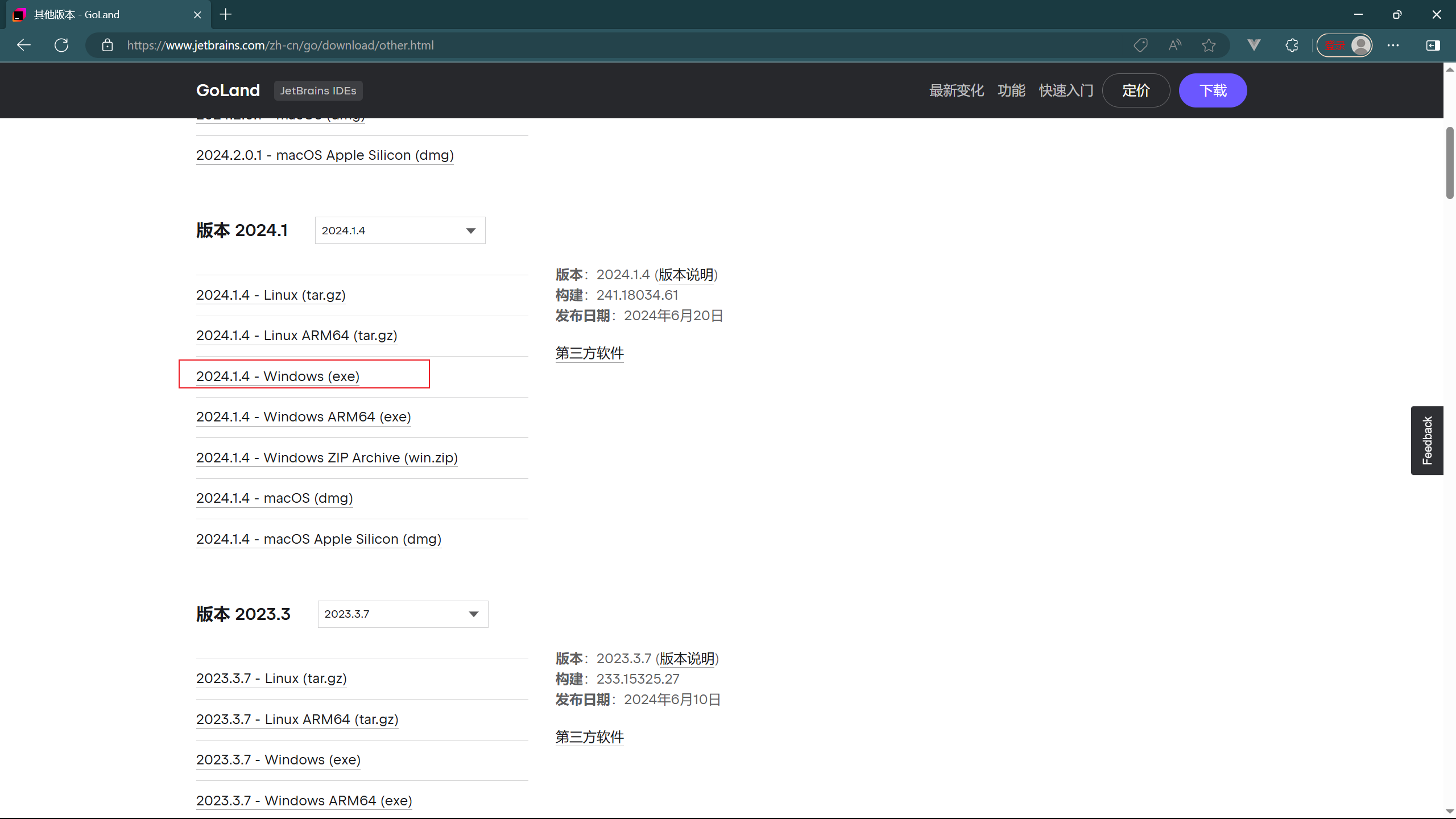Download 2024.1.4 Linux tar.gz
1456x819 pixels.
(x=271, y=295)
